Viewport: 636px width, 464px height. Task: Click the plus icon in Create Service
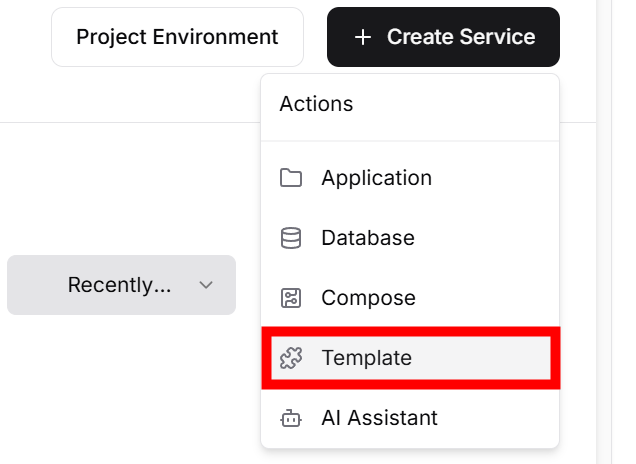362,37
